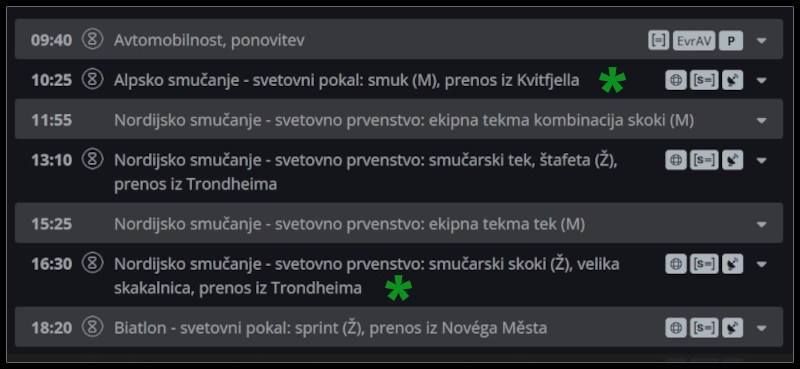Click the 15:25 time label
Viewport: 800px width, 369px height.
pos(52,224)
